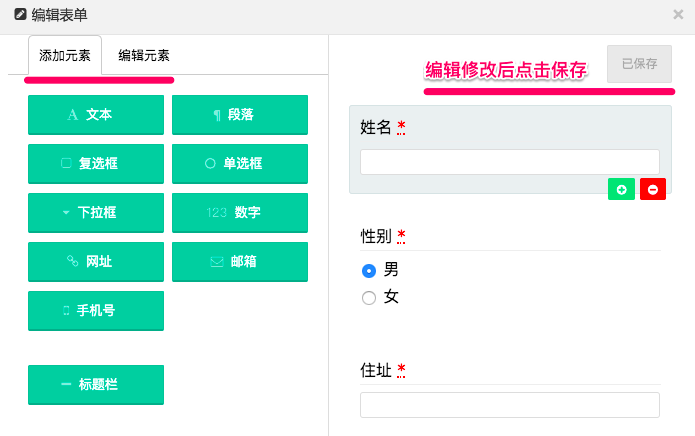The image size is (695, 436).
Task: Close the 编辑表单 dialog
Action: point(678,14)
